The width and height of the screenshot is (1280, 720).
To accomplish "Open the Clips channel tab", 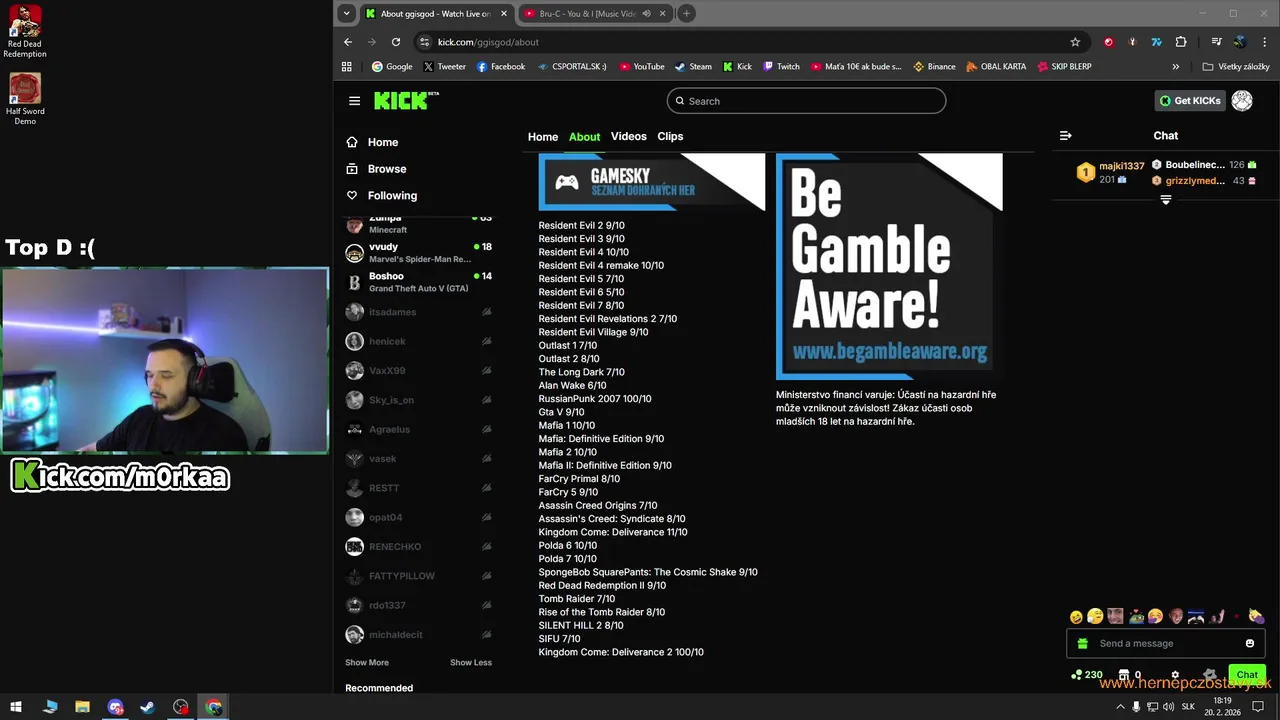I will point(670,136).
